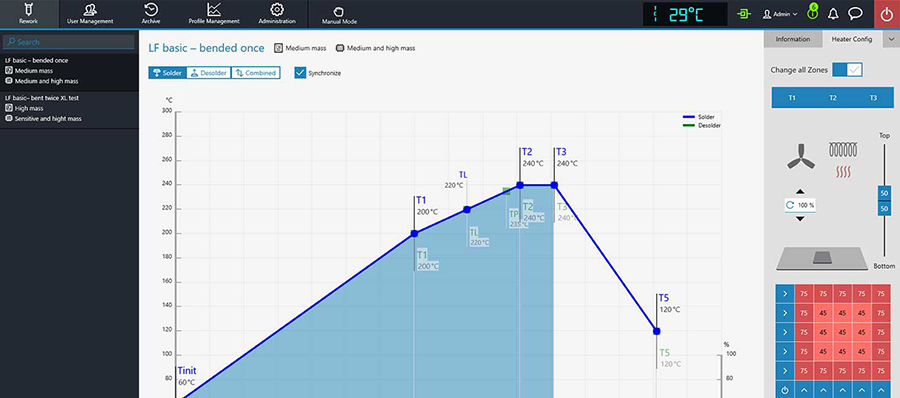Expand the right panel chevron dropdown

click(x=890, y=39)
